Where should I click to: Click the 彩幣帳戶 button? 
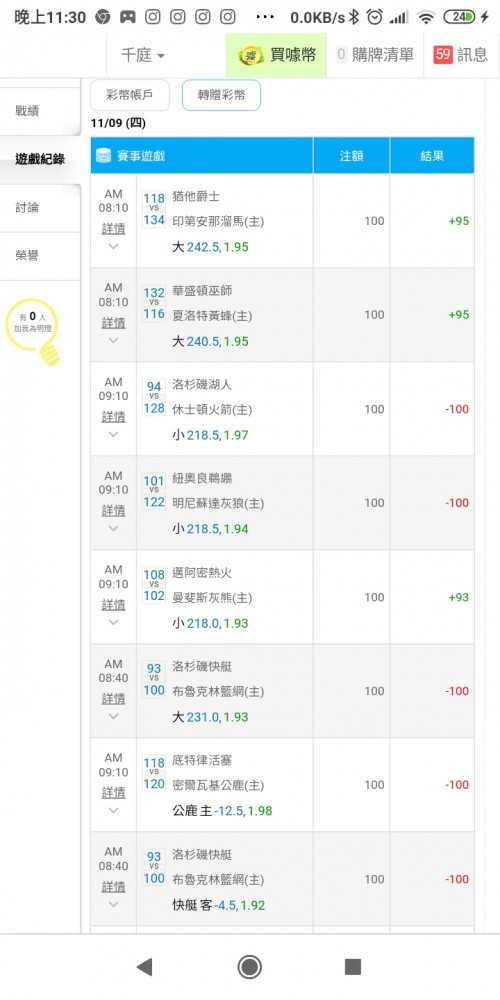point(130,96)
